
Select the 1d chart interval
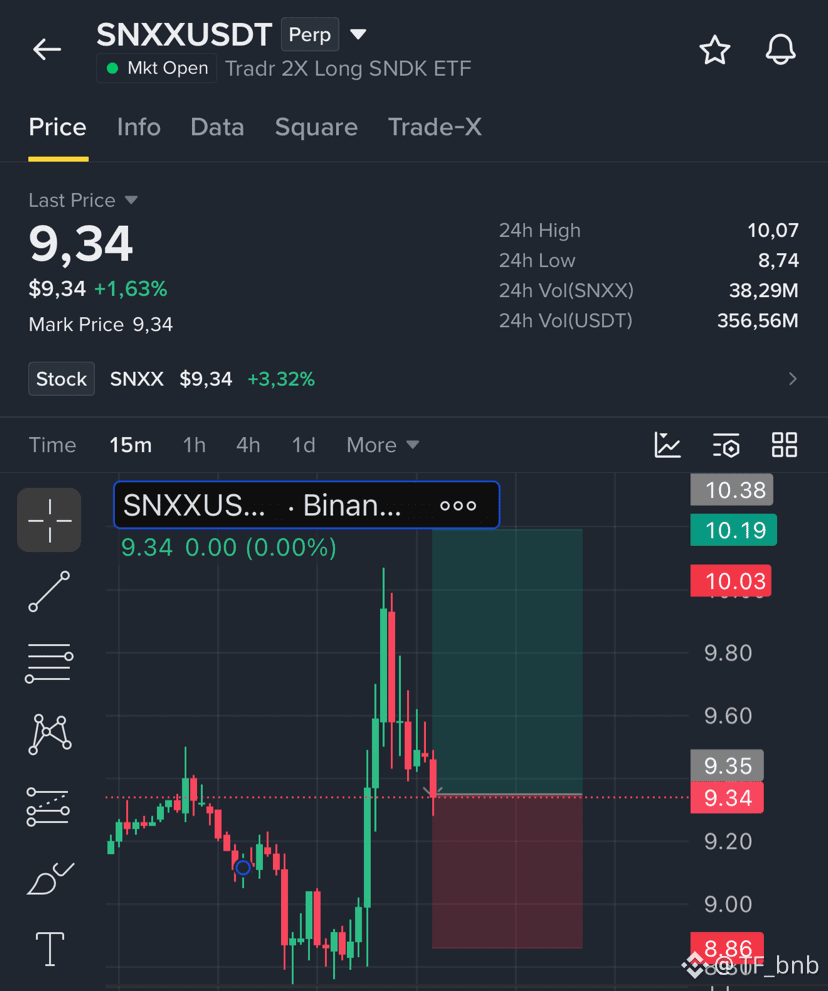pos(303,445)
